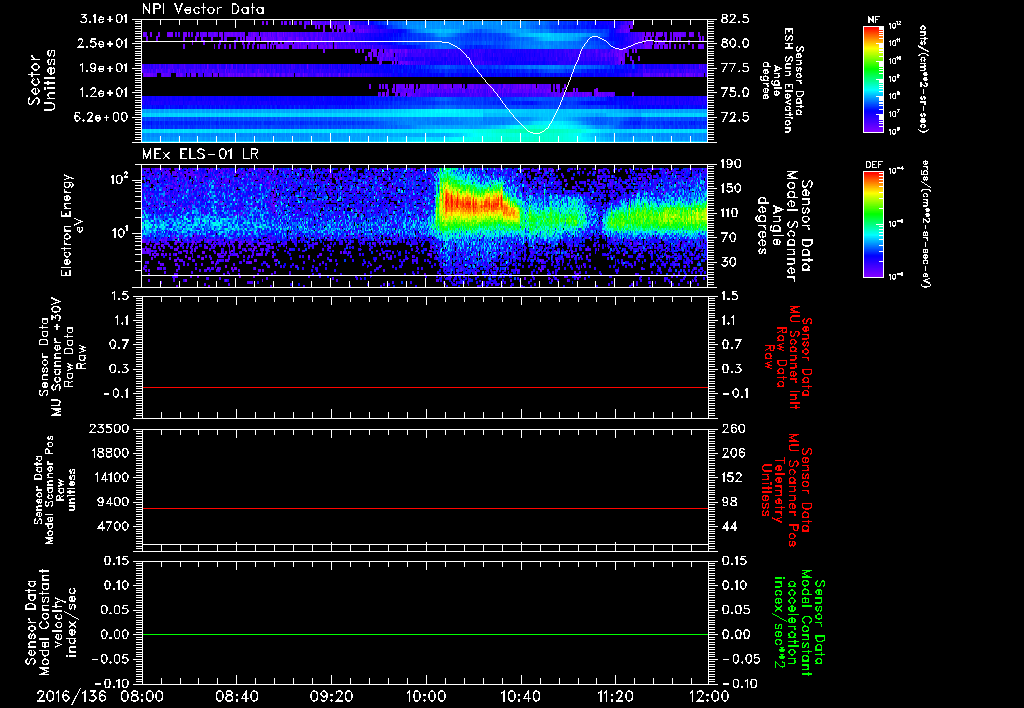This screenshot has height=708, width=1024.
Task: Click the 'MU Scanner +30V Raw Data' axis label
Action: [61, 357]
